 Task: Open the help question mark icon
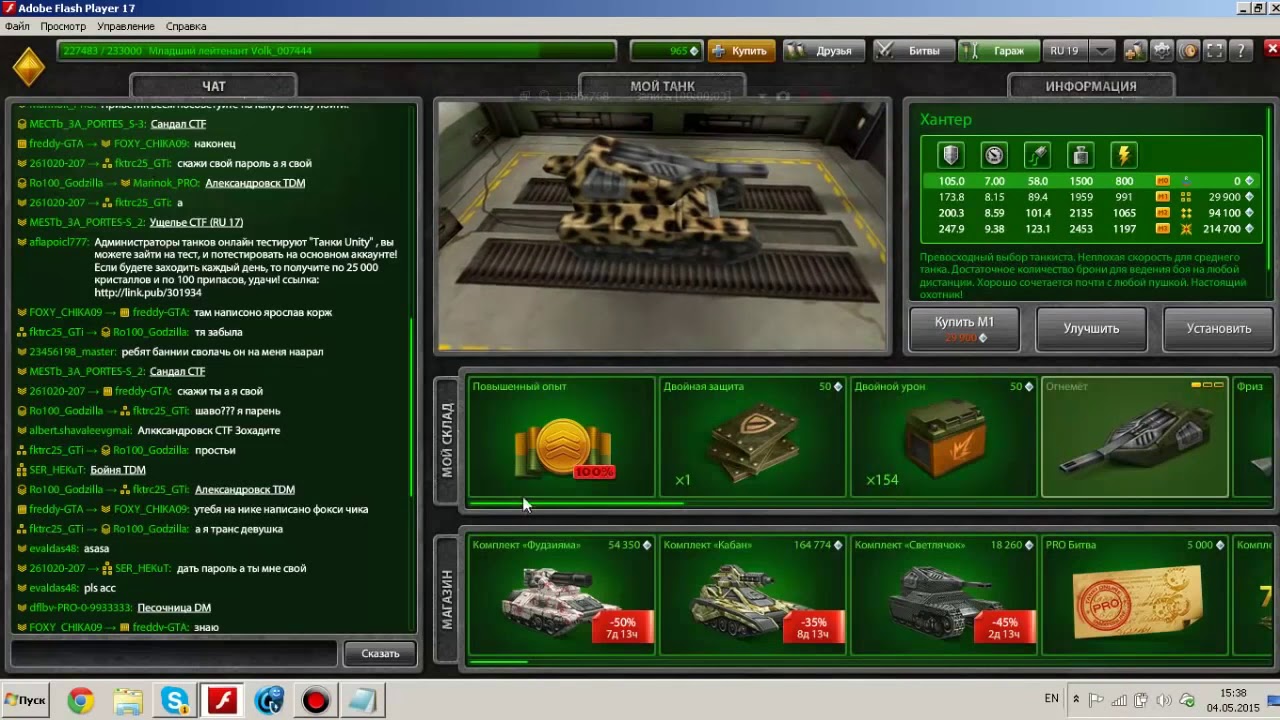click(x=1241, y=51)
